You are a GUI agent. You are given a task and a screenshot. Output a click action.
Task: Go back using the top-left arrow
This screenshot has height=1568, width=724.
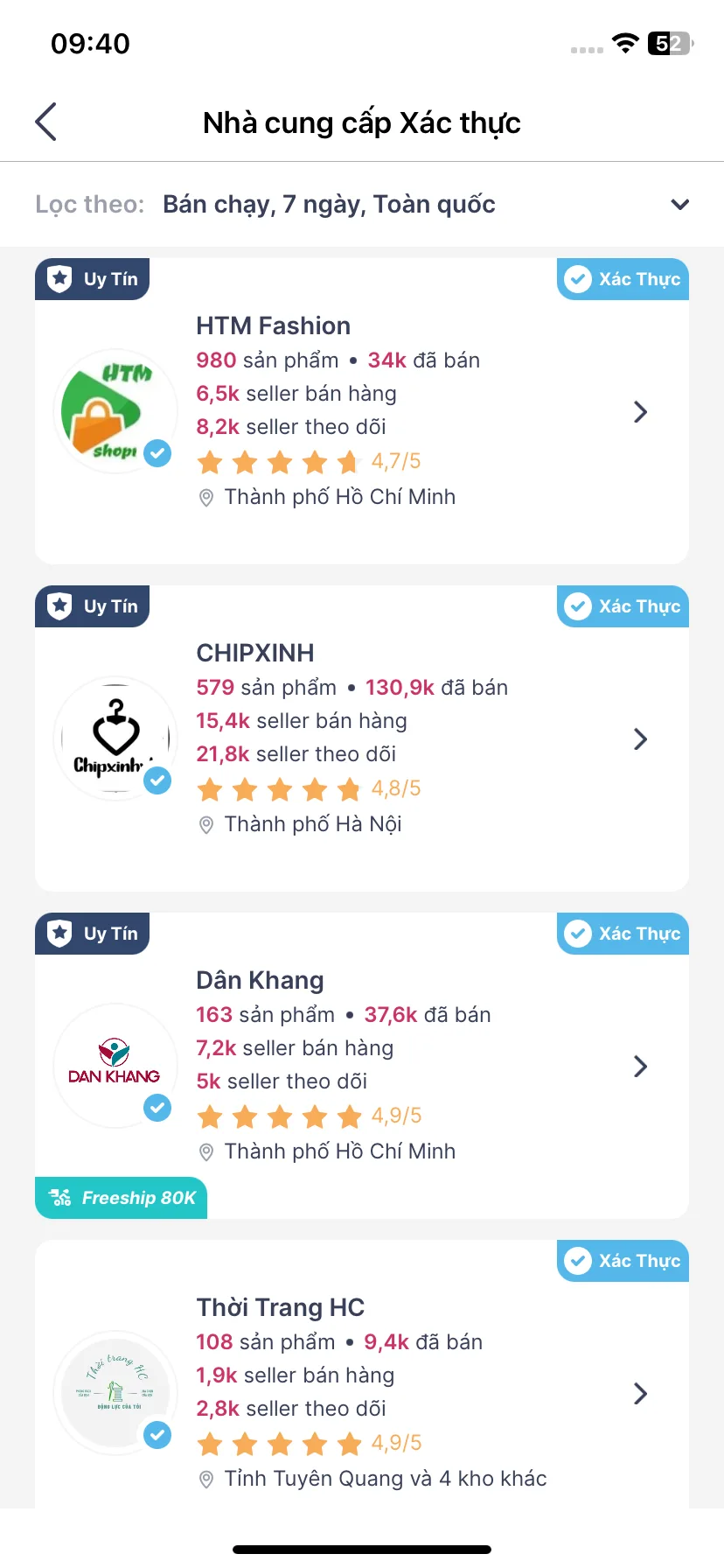tap(46, 122)
